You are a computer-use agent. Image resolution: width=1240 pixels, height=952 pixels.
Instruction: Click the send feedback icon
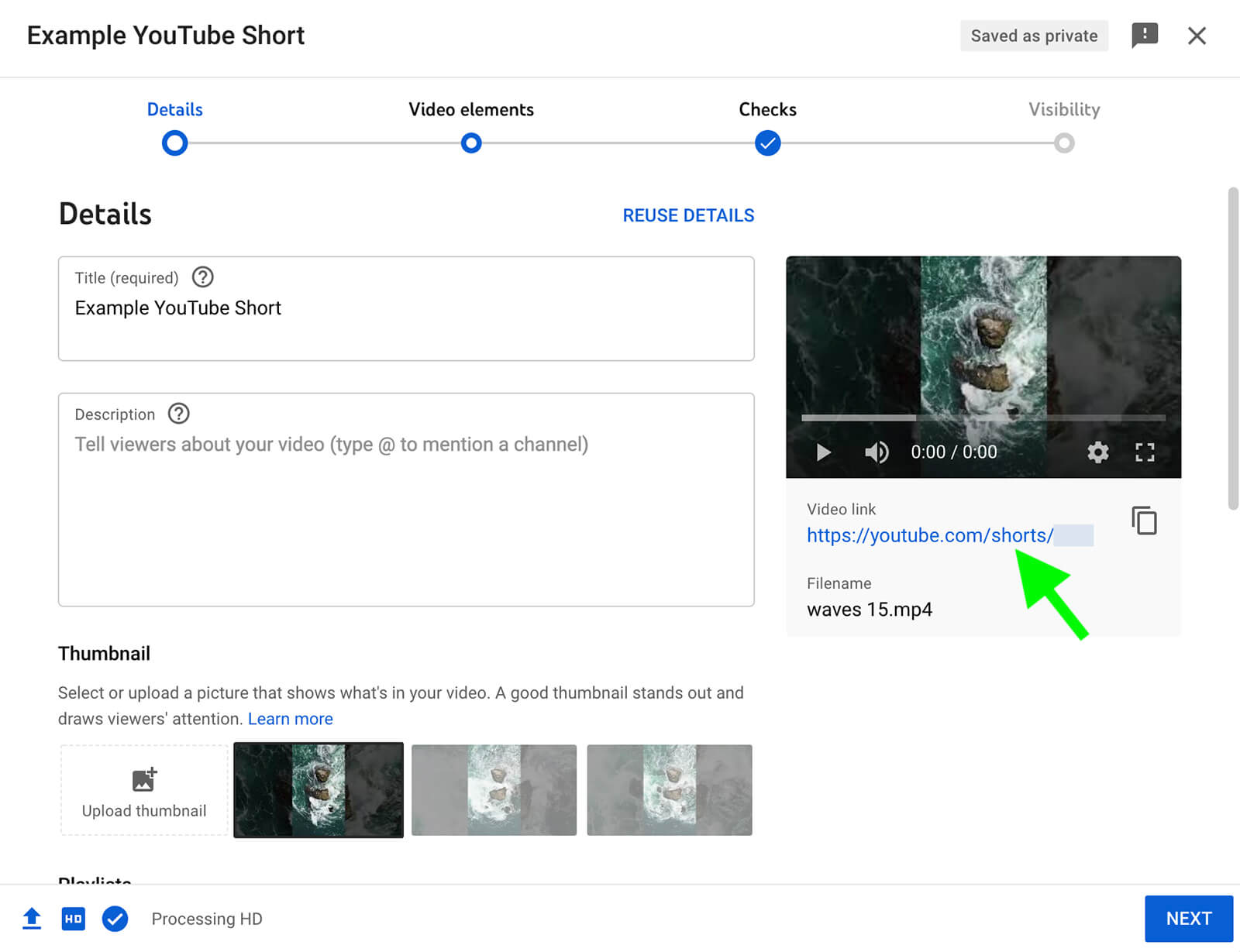(x=1145, y=35)
